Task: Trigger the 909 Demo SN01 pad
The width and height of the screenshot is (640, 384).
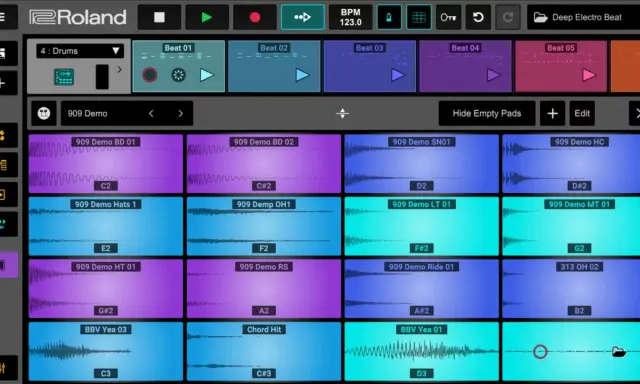Action: (x=422, y=164)
